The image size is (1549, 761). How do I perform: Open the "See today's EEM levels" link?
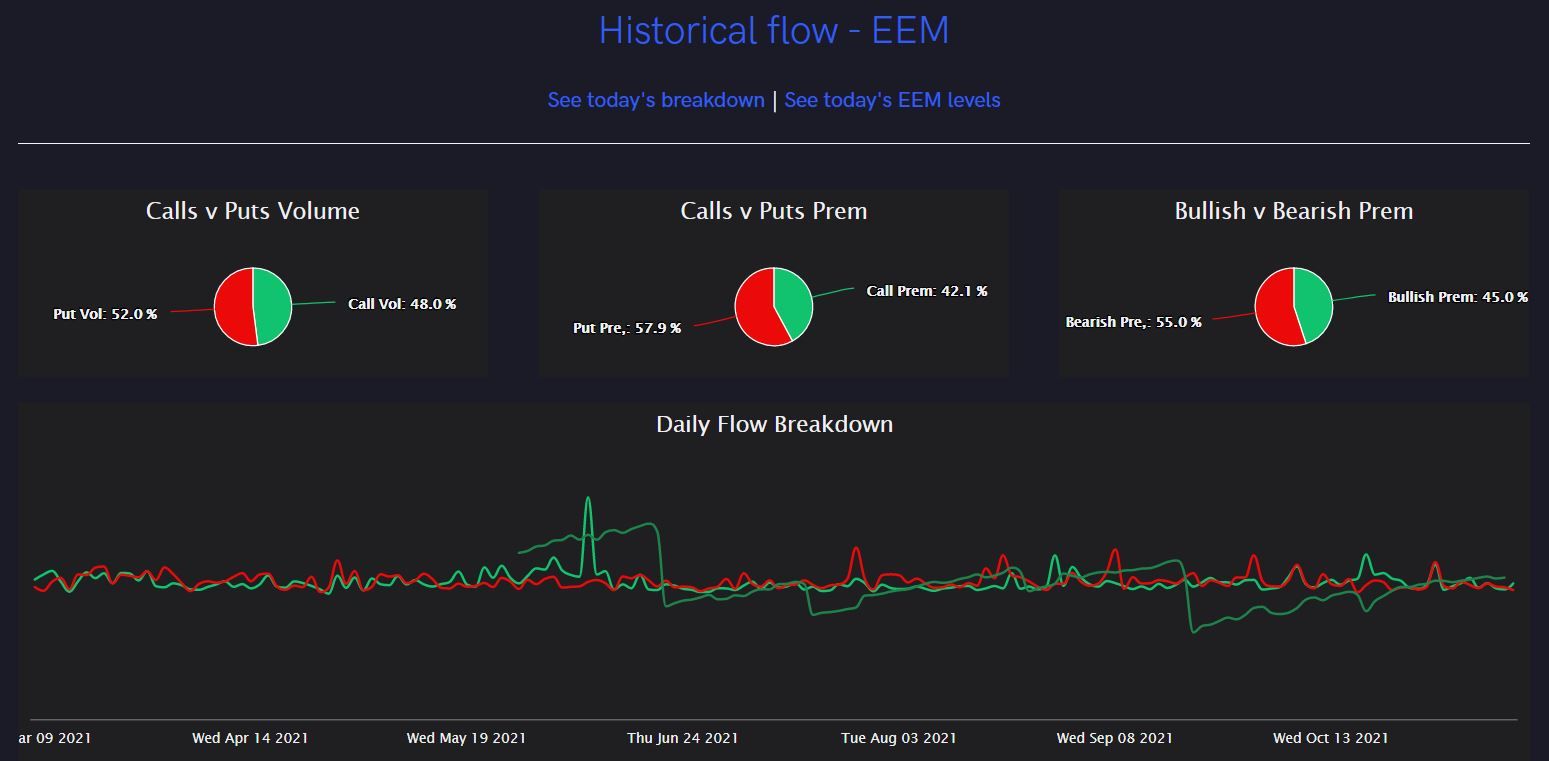click(x=892, y=100)
